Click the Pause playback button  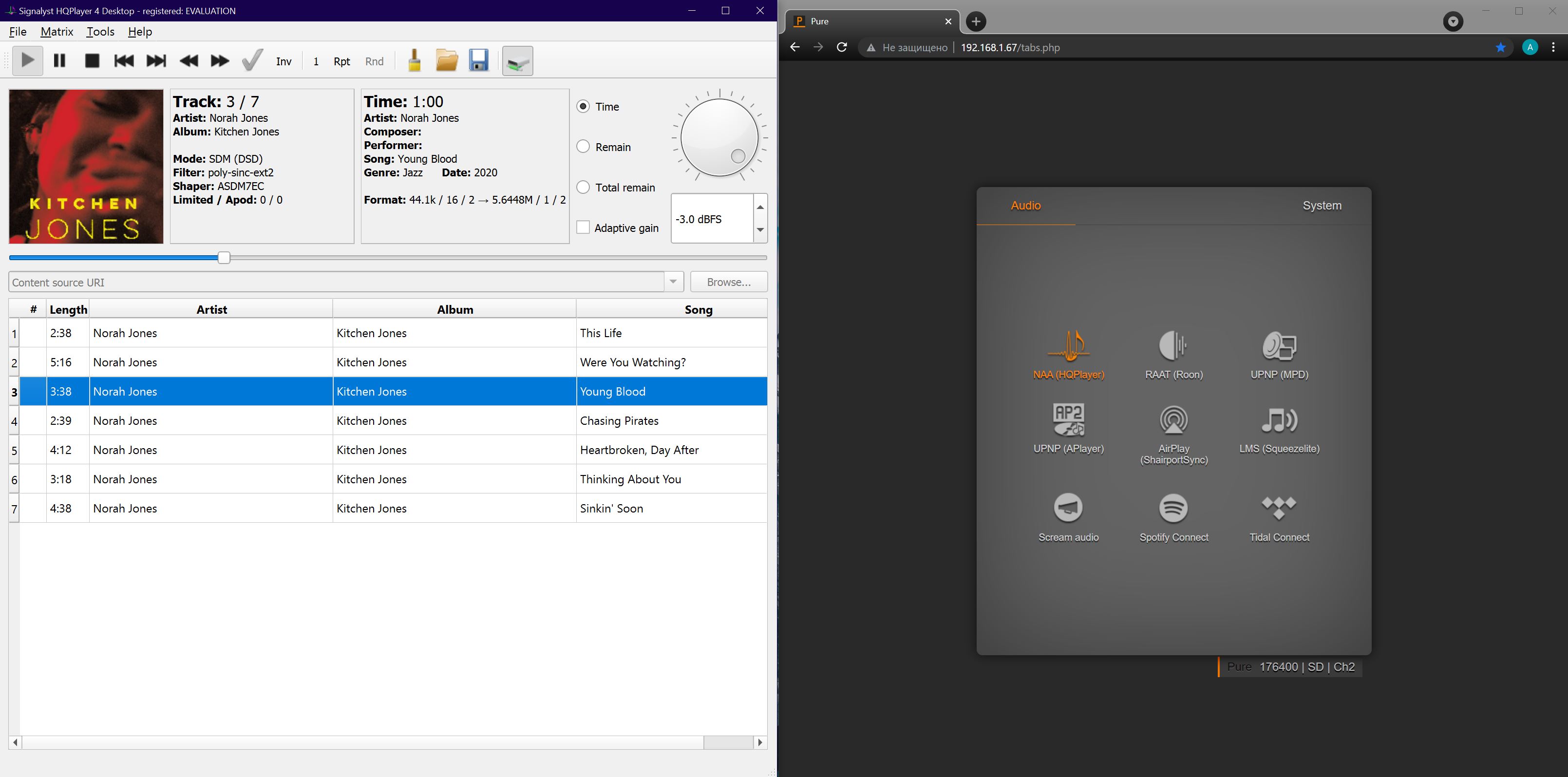click(59, 61)
